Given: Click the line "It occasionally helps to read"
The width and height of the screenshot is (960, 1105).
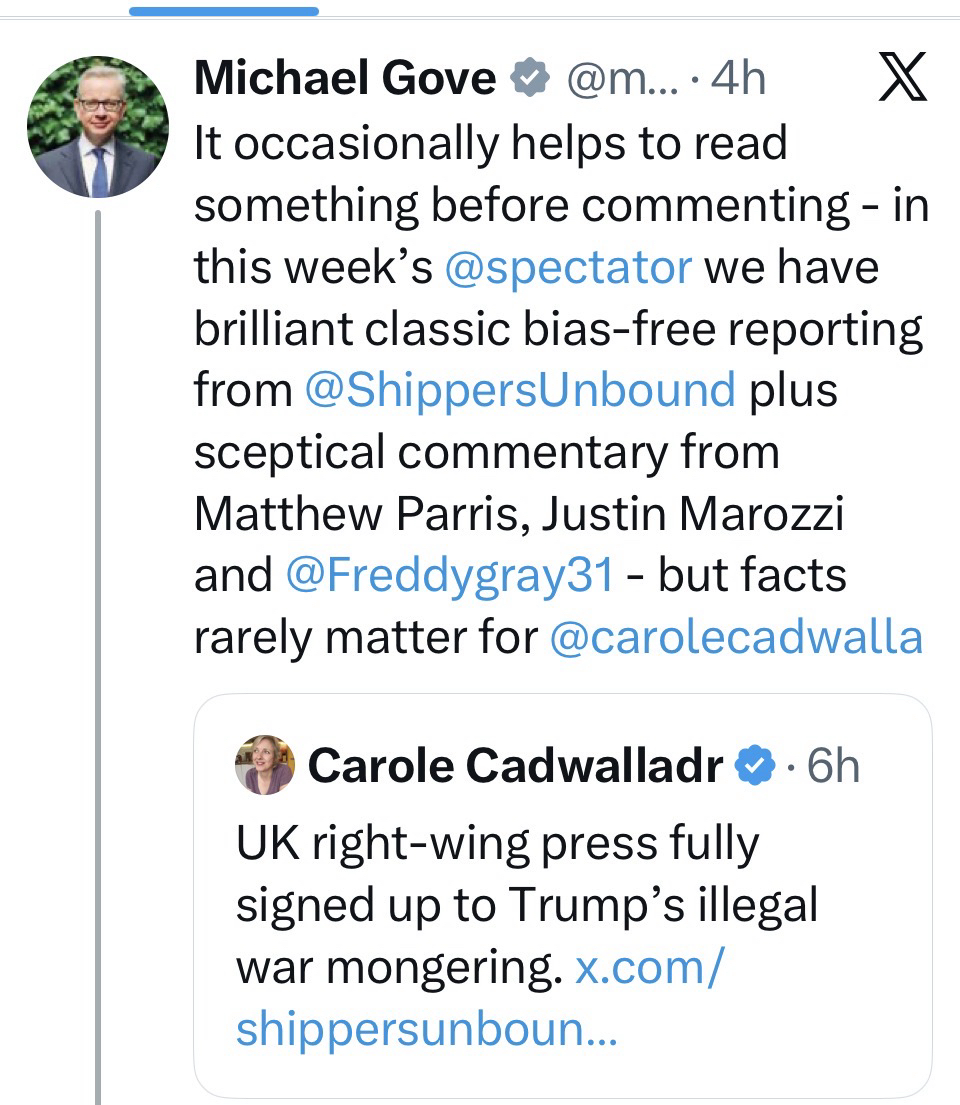Looking at the screenshot, I should 490,145.
